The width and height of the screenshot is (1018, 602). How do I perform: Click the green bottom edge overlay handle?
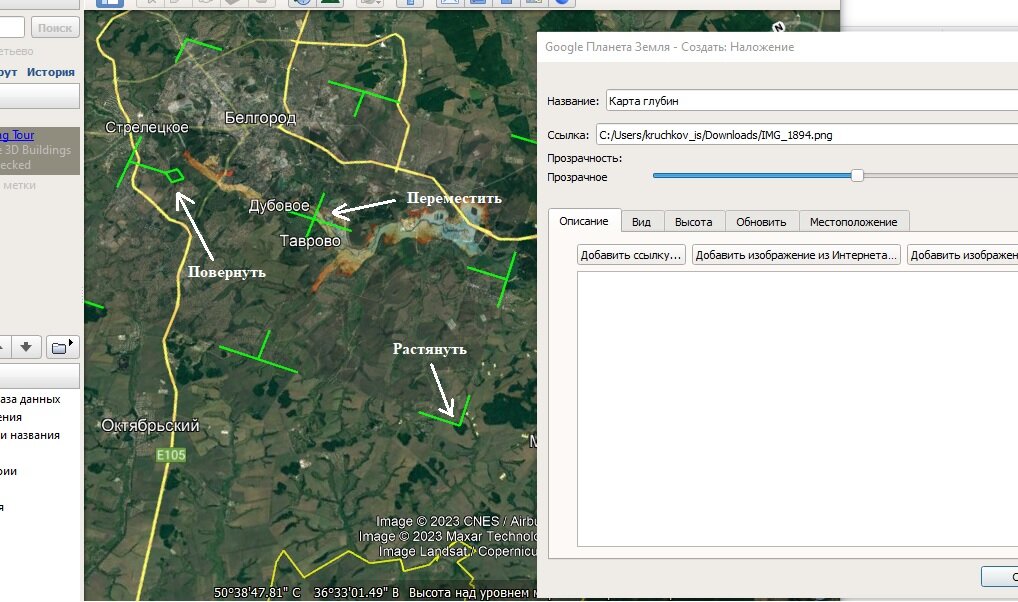tap(259, 358)
